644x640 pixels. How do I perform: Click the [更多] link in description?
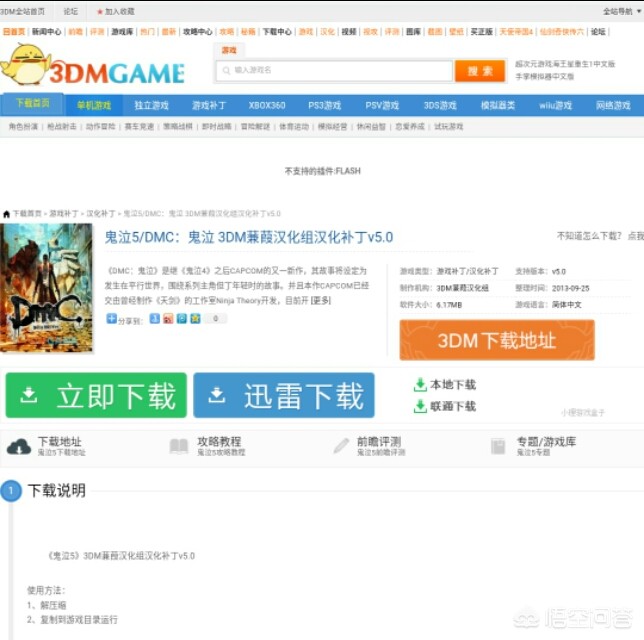click(321, 301)
